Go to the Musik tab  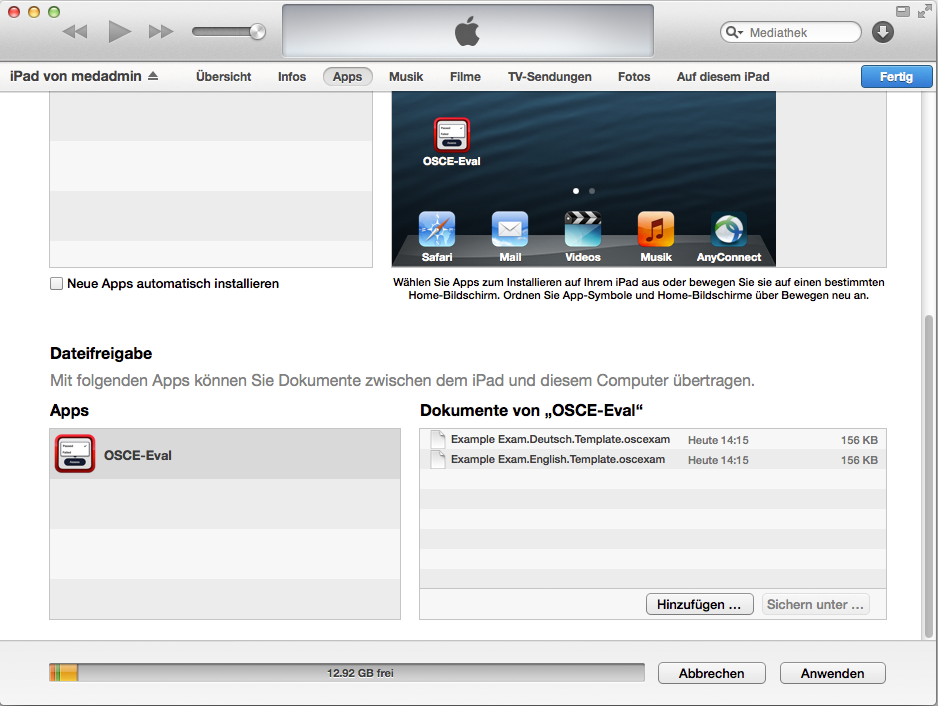click(x=406, y=77)
